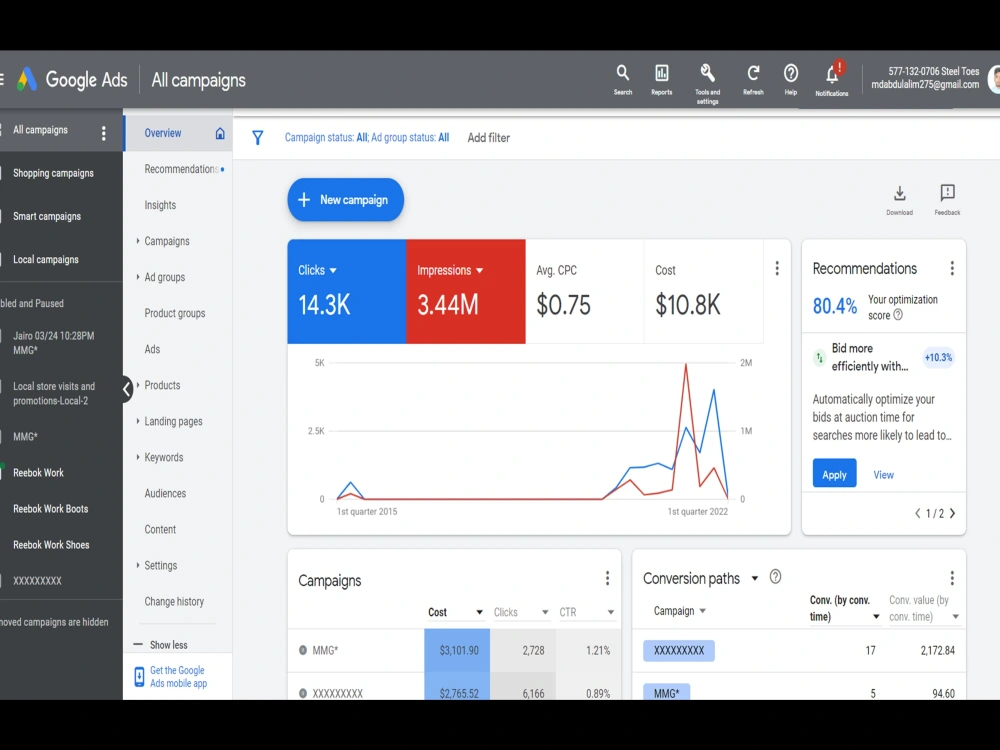Click status icon beside MMG* campaign row

click(x=303, y=651)
